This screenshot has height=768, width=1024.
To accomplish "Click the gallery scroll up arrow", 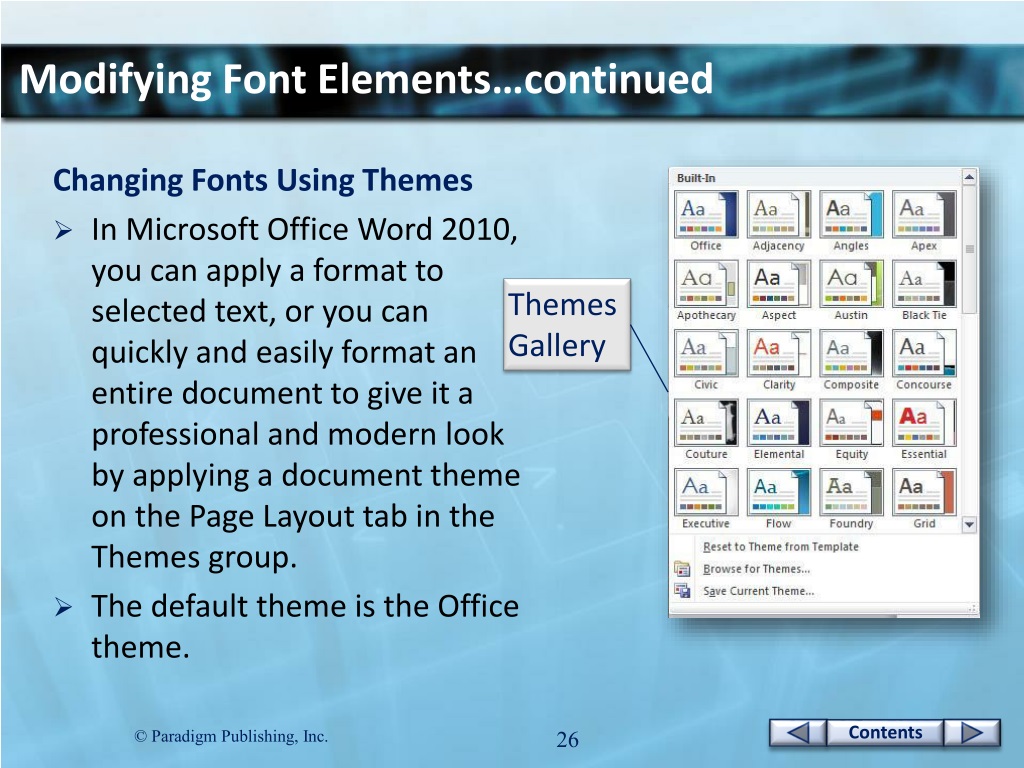I will tap(969, 177).
